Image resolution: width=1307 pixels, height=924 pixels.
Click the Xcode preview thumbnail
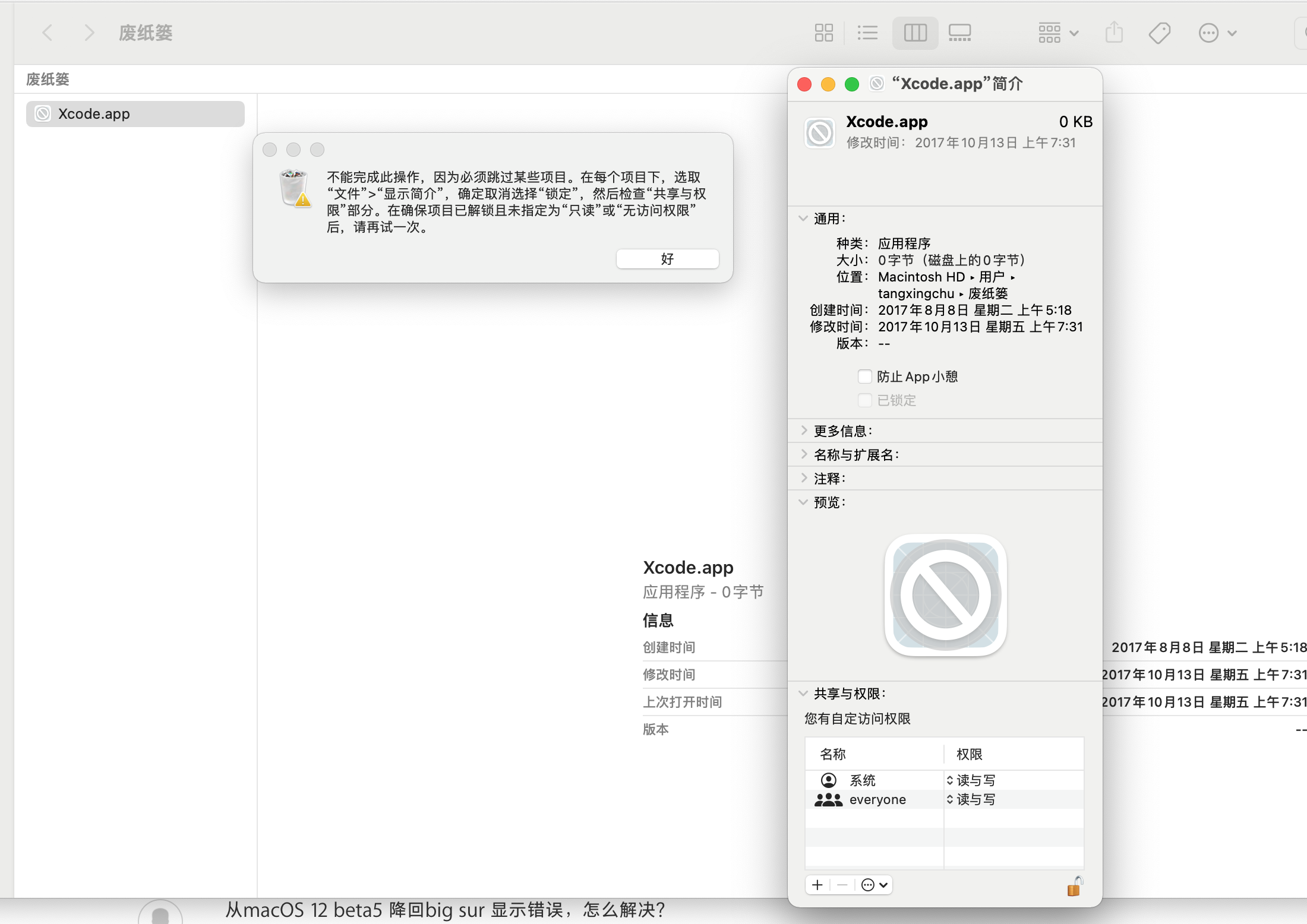945,596
